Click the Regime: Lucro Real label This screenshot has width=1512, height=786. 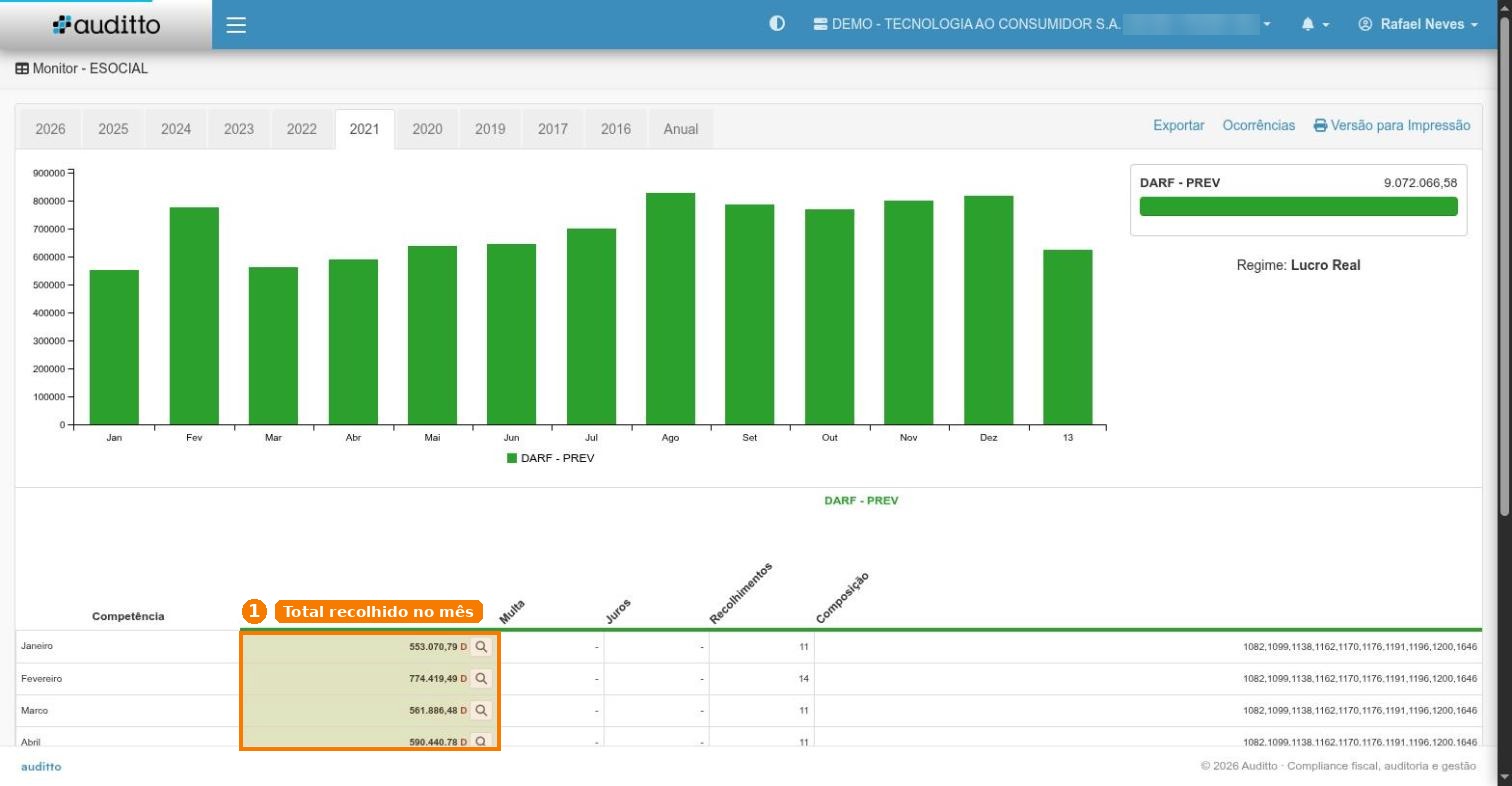1298,265
